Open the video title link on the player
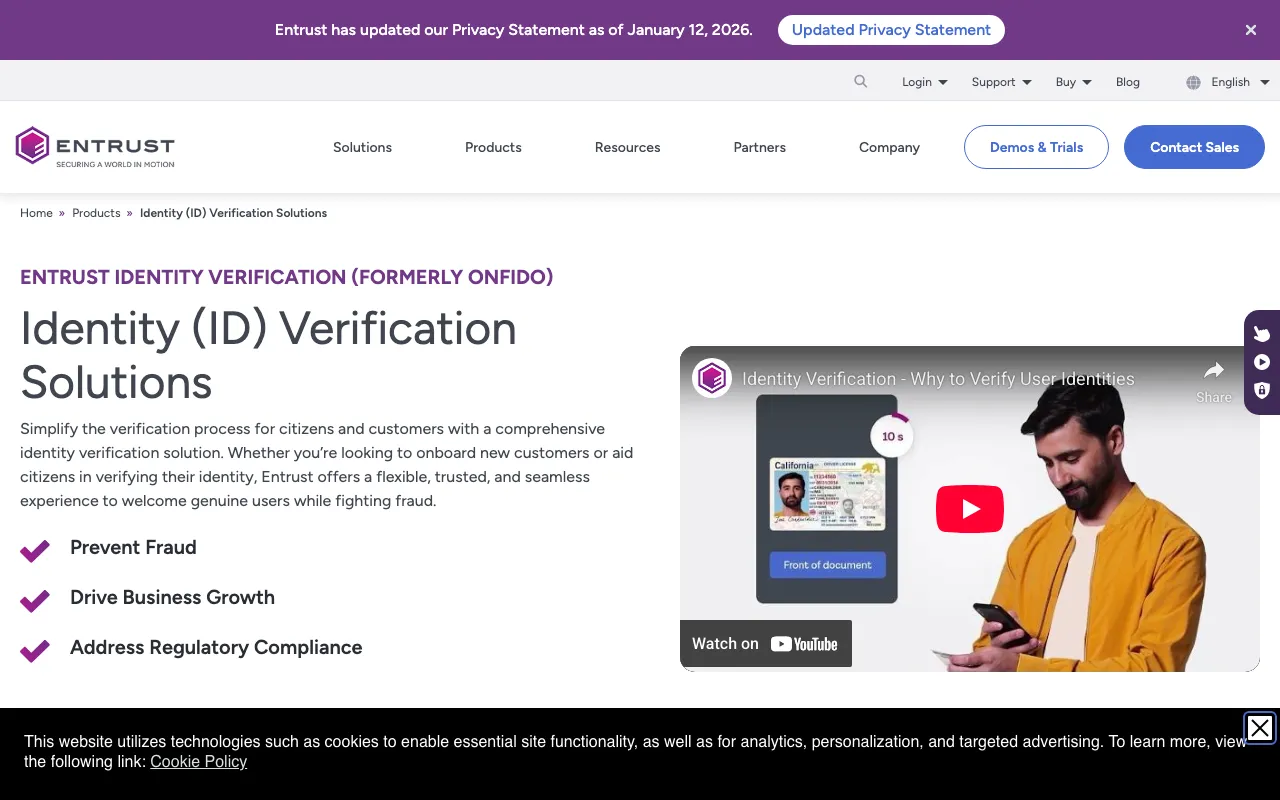The width and height of the screenshot is (1280, 800). tap(938, 379)
